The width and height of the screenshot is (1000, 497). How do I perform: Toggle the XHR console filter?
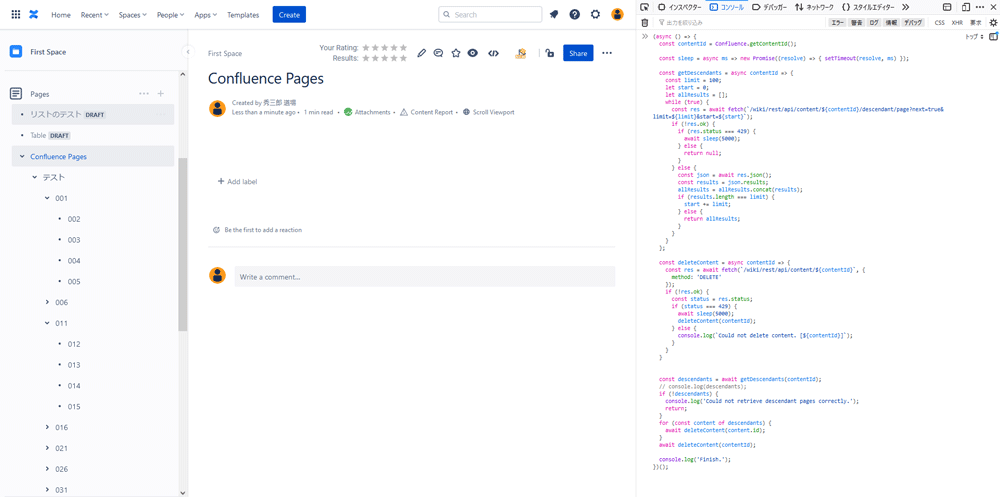[x=957, y=22]
